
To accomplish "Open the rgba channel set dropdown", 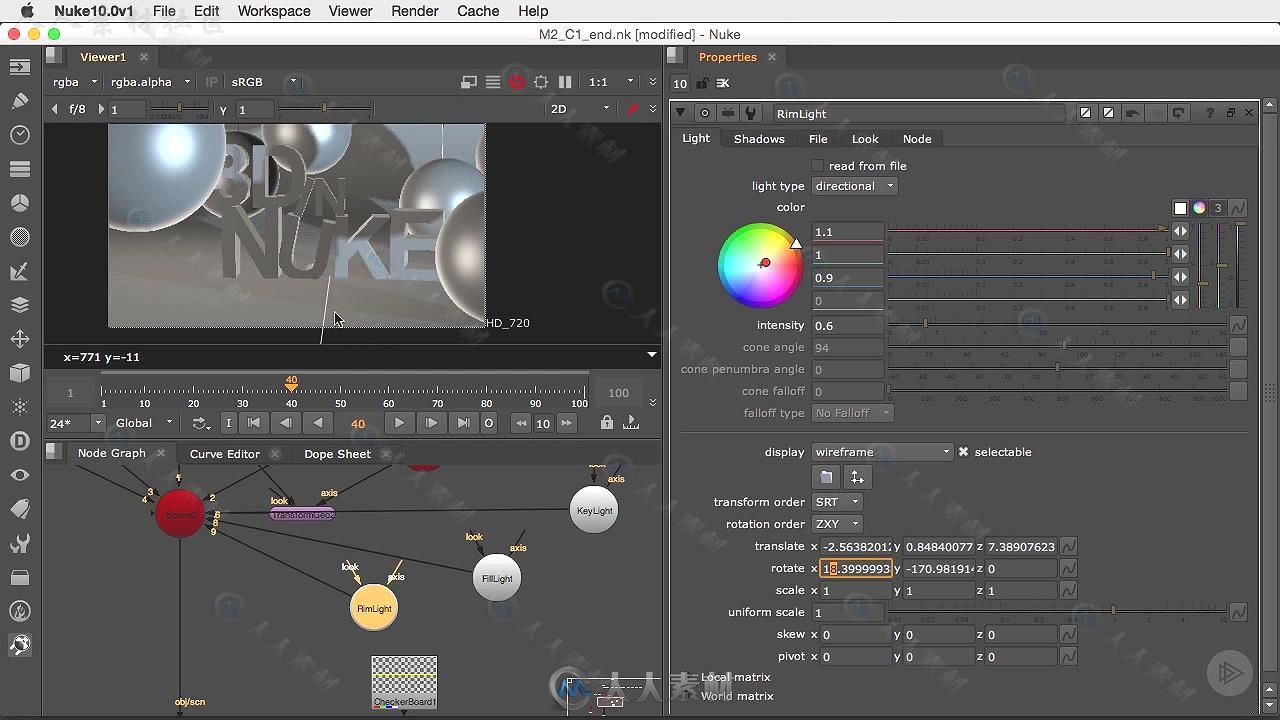I will pyautogui.click(x=75, y=82).
